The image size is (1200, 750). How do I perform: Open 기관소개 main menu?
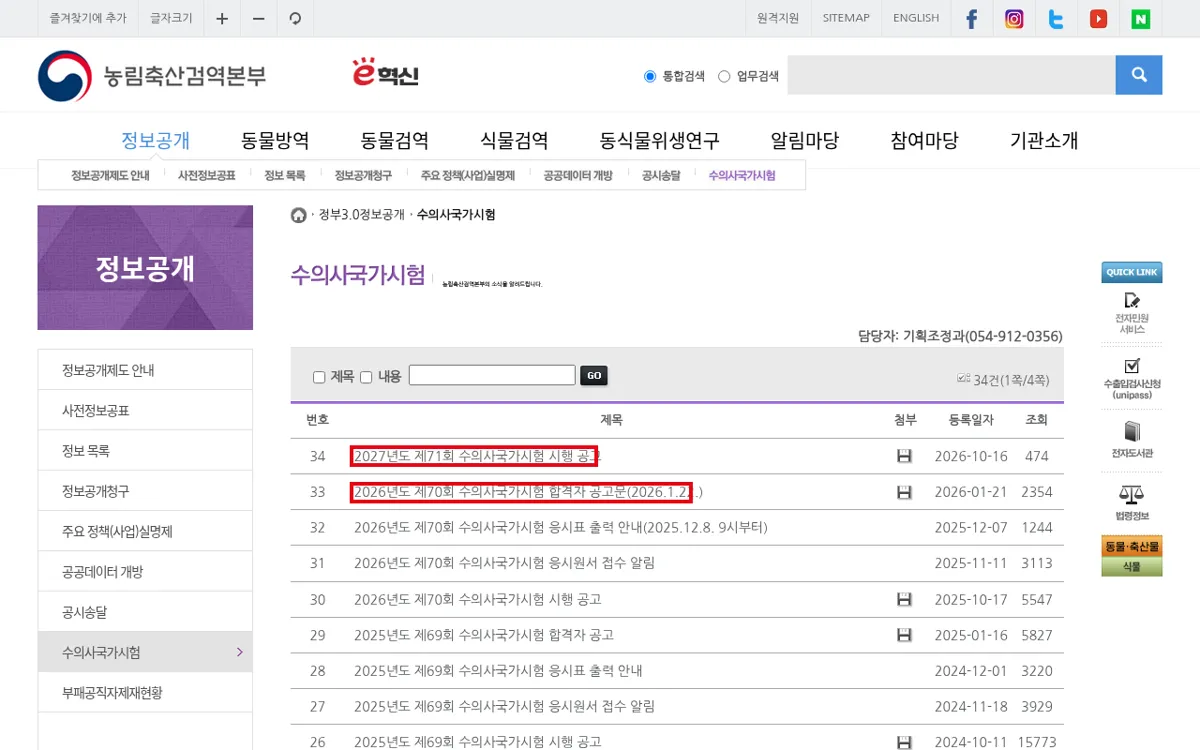[1044, 140]
